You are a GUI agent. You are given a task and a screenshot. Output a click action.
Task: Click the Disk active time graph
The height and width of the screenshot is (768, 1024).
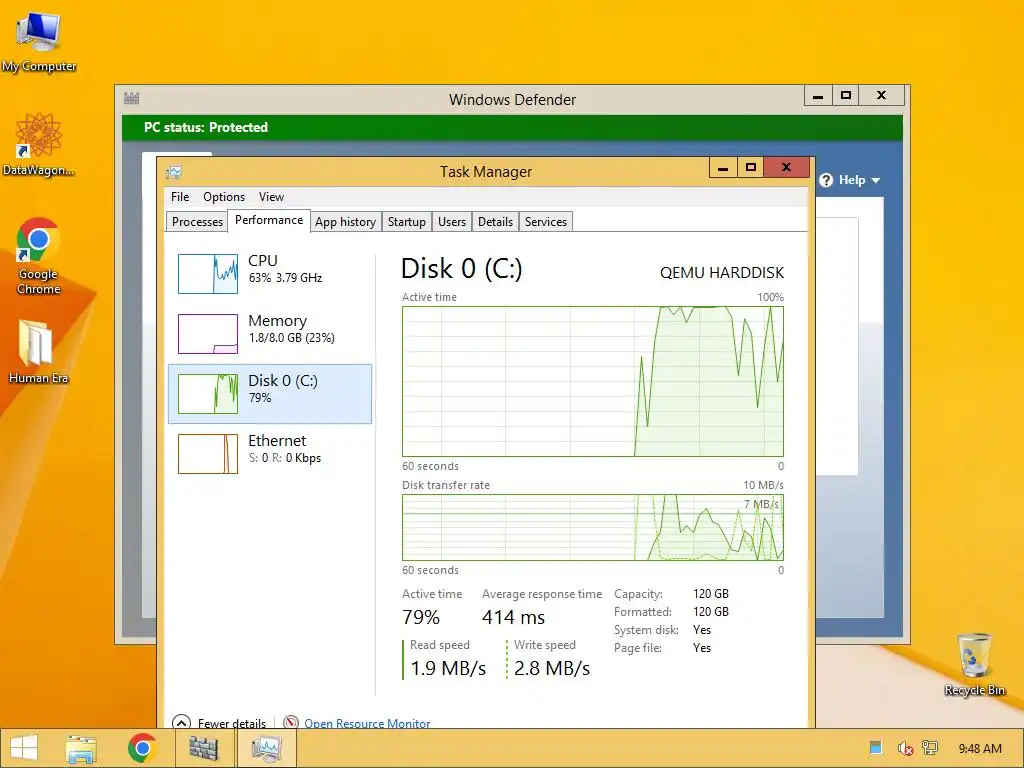tap(592, 381)
